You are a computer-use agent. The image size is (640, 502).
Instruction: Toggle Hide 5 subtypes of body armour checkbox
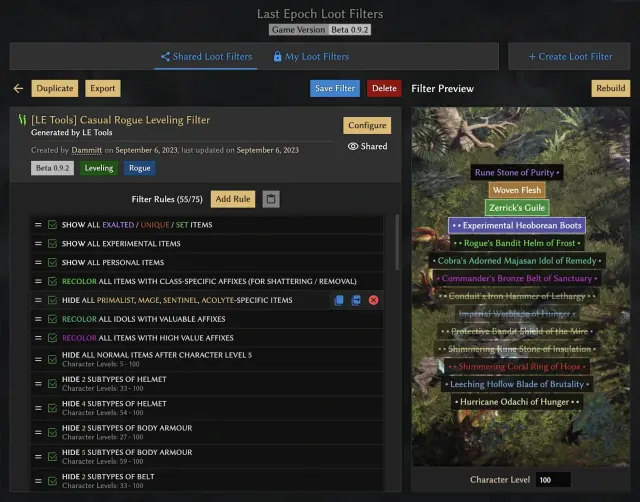(x=52, y=456)
